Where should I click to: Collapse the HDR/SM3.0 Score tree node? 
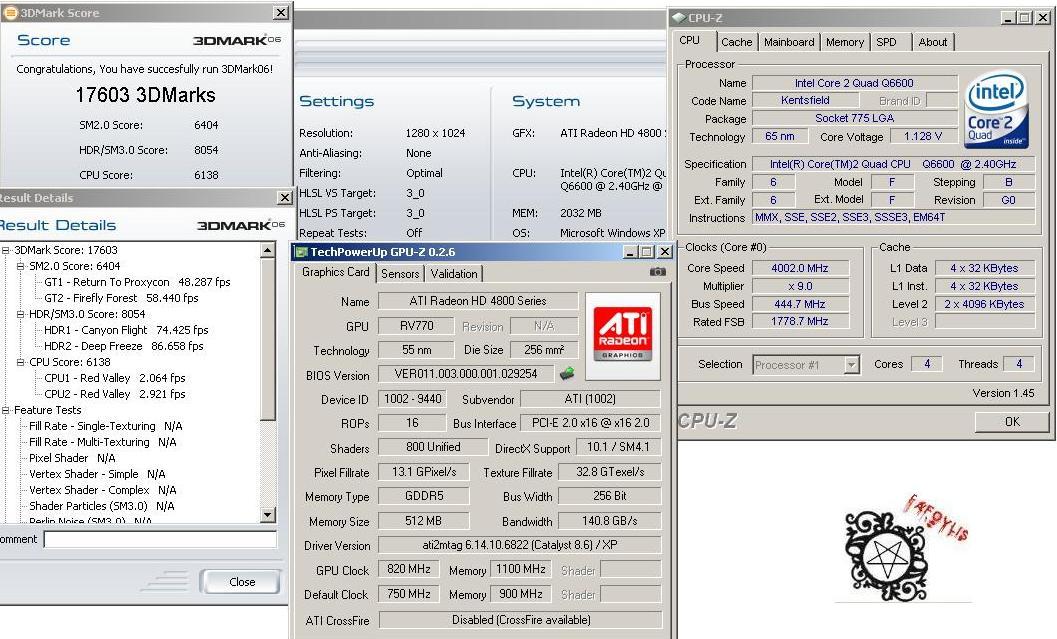pos(20,314)
